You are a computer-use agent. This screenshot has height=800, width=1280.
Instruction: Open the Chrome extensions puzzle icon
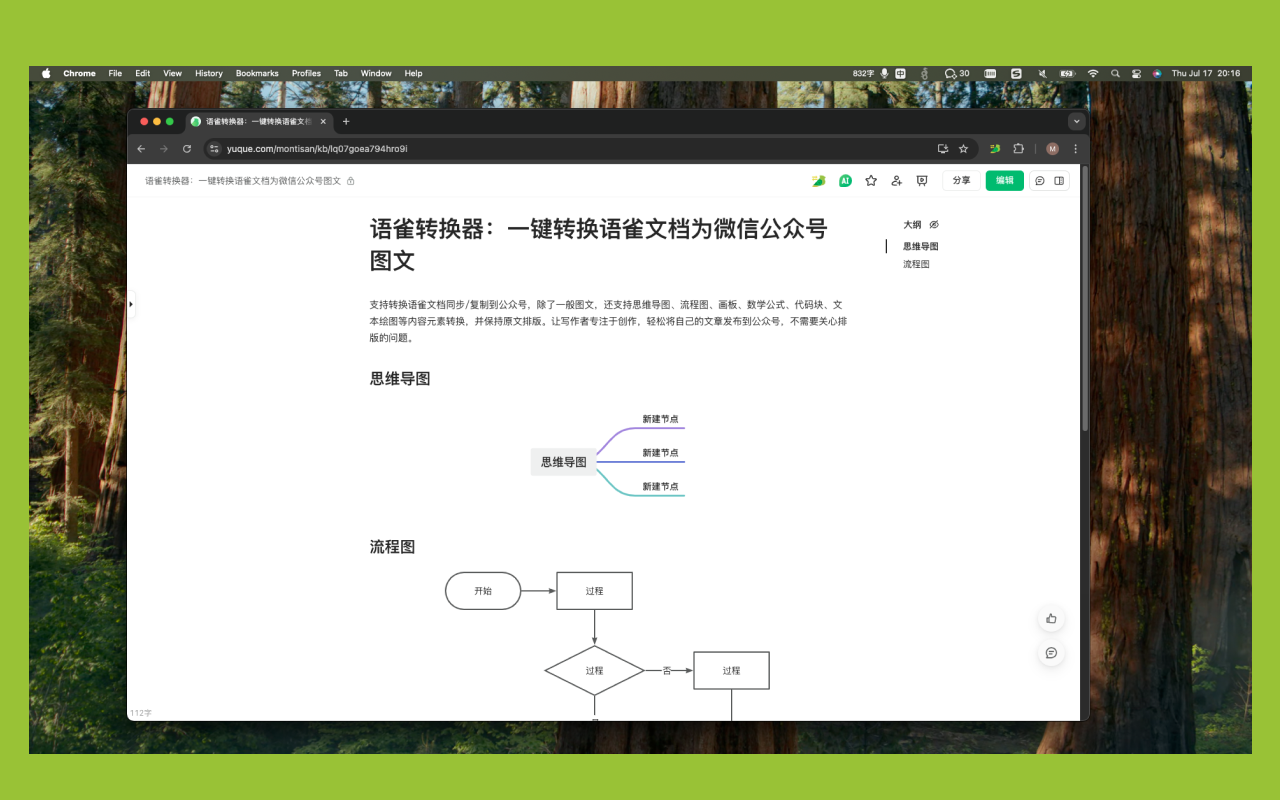(x=1018, y=149)
